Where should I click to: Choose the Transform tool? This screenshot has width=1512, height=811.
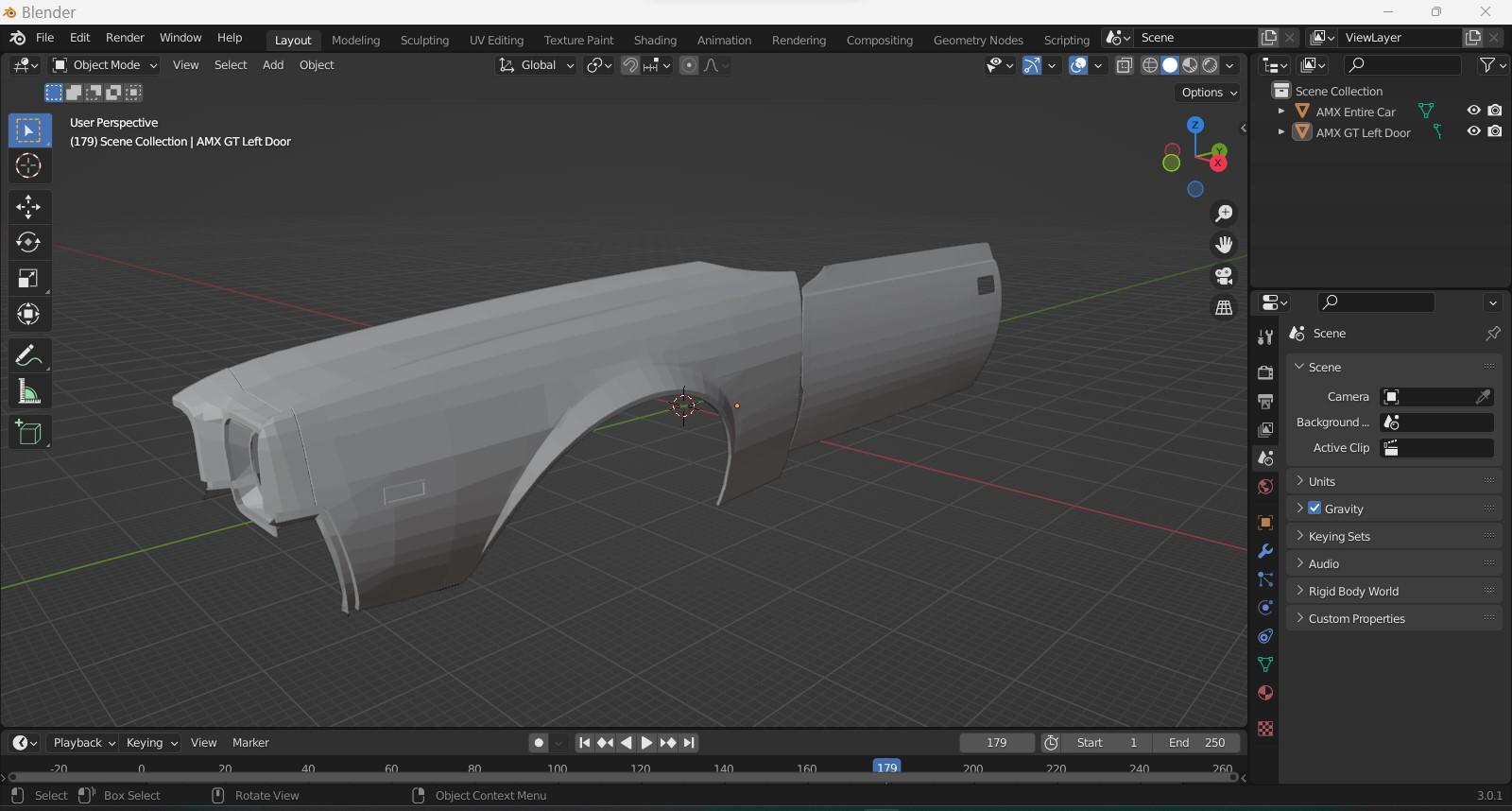coord(28,314)
